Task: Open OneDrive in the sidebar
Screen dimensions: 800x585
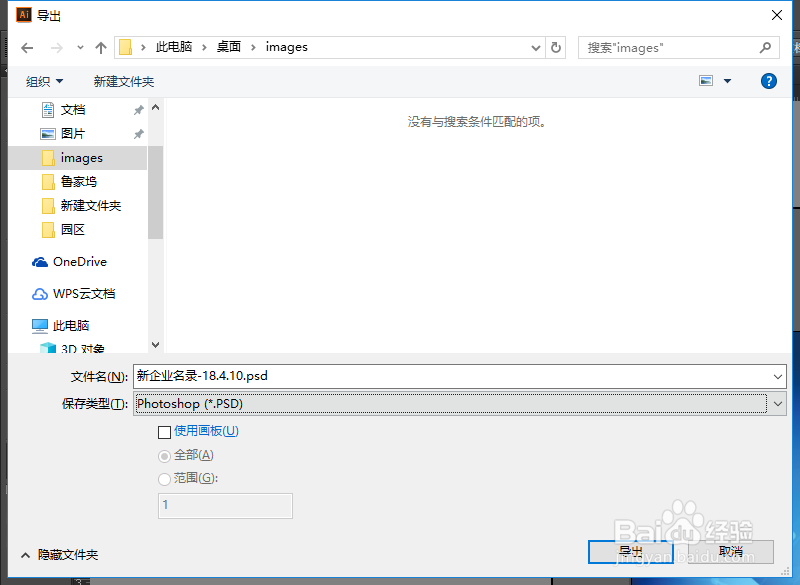Action: 77,261
